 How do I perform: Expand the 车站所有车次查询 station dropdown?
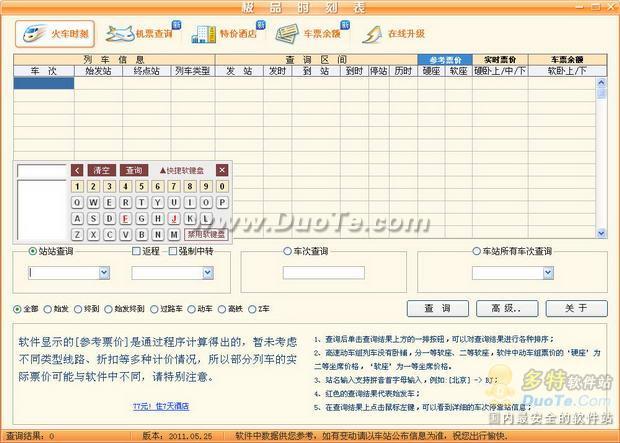548,273
